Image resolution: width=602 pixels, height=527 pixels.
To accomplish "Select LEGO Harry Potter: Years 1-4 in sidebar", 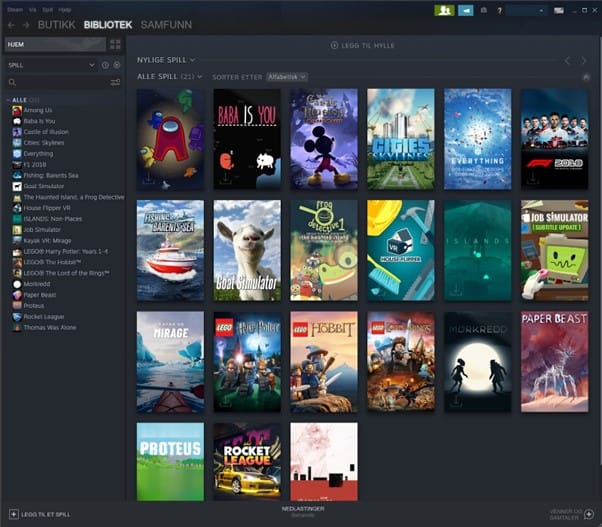I will click(65, 252).
